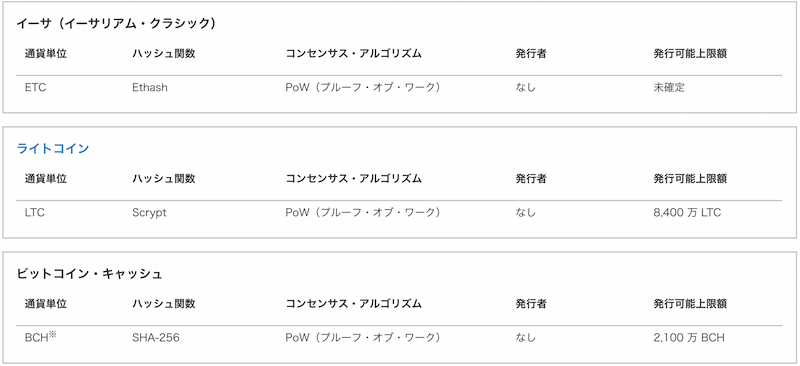Click the ※ footnote mark next to BCH
800x366 pixels.
(x=52, y=335)
